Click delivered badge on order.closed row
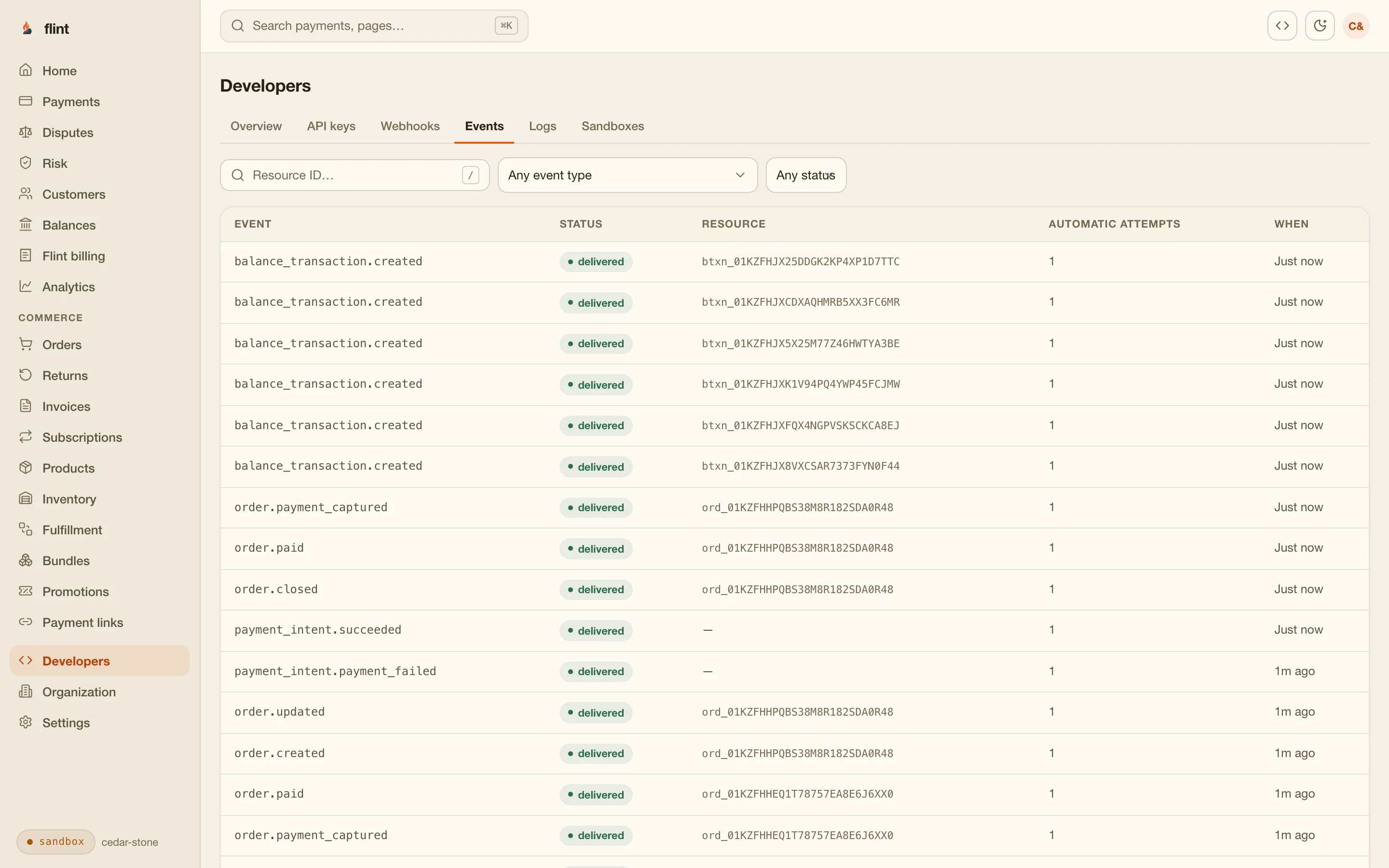The image size is (1389, 868). tap(596, 590)
